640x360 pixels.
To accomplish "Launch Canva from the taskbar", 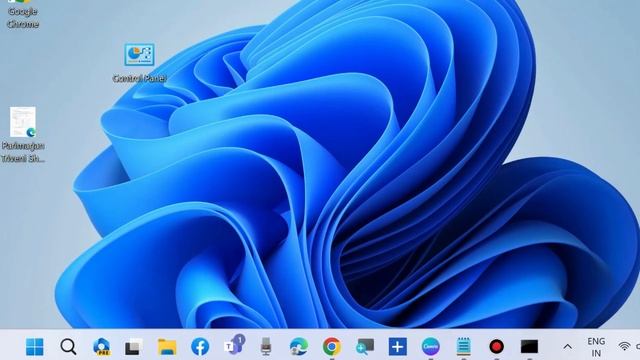I will click(431, 347).
